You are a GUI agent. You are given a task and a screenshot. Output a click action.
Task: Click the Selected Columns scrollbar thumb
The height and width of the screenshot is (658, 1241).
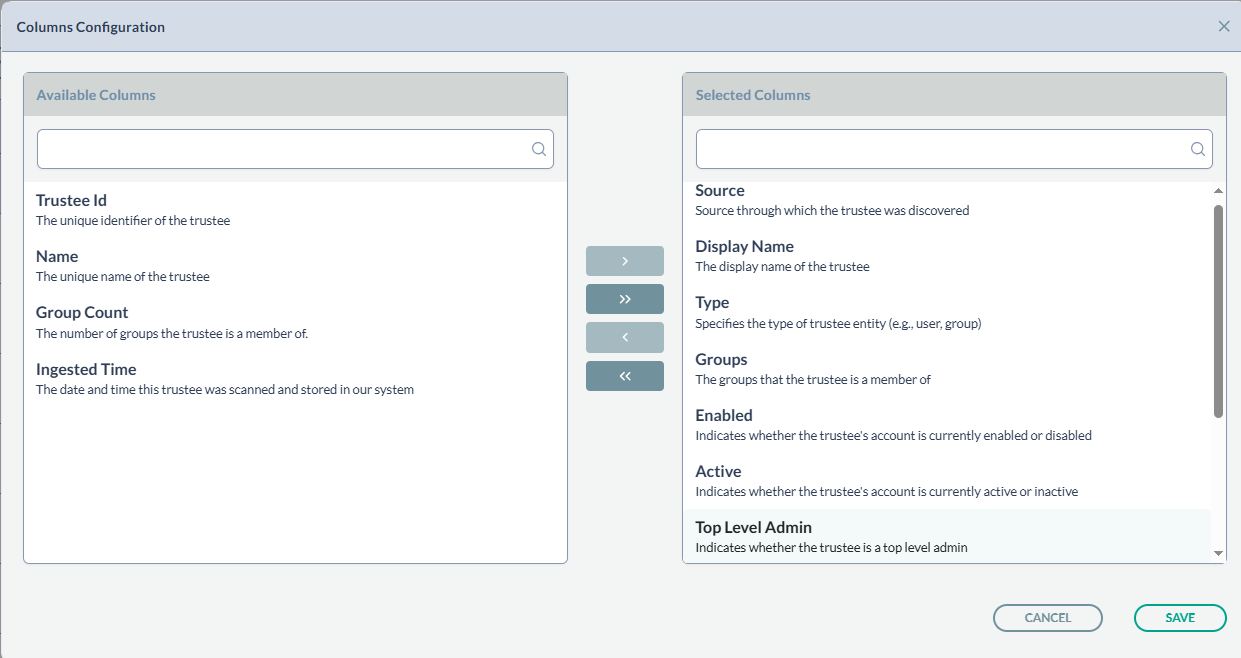point(1217,310)
